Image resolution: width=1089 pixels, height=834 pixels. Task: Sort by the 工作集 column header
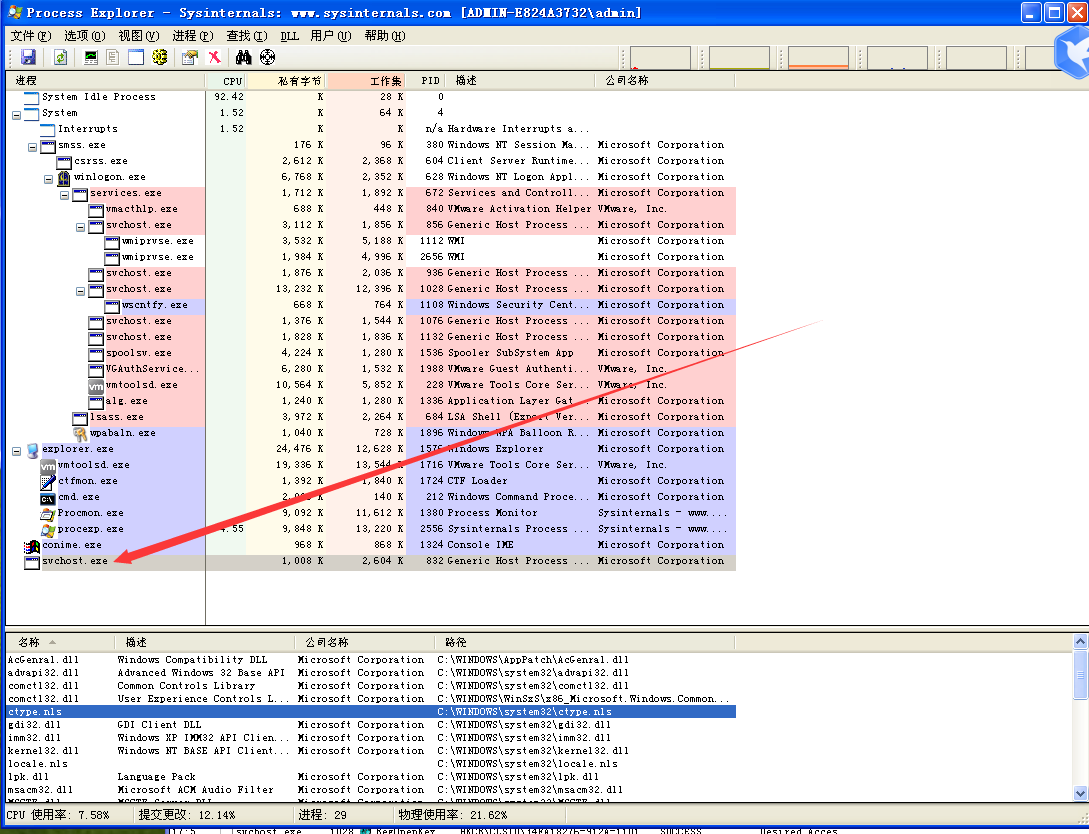[366, 81]
